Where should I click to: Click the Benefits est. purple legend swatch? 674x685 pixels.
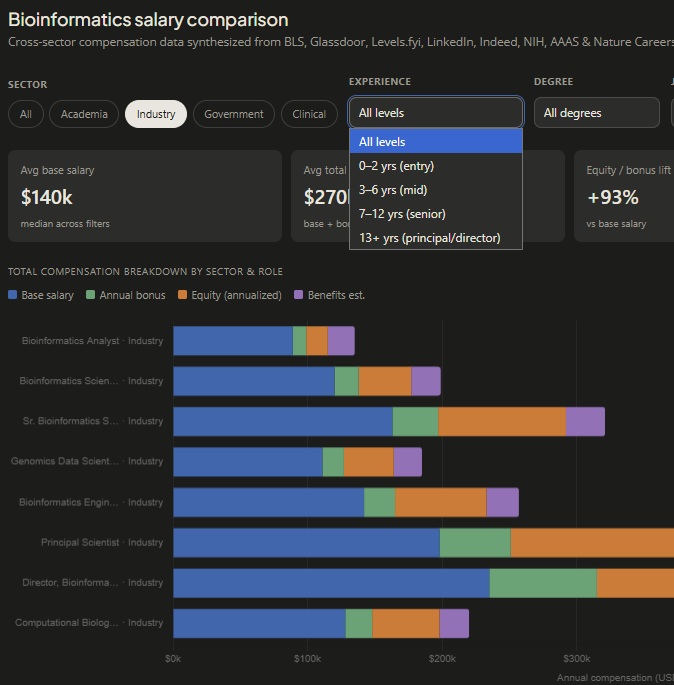[299, 295]
